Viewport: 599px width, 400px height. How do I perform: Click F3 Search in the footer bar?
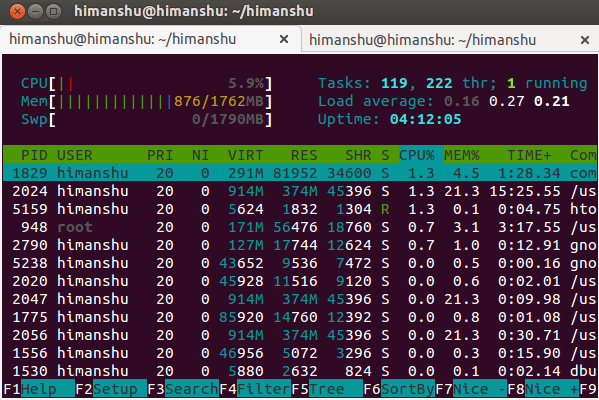[183, 389]
